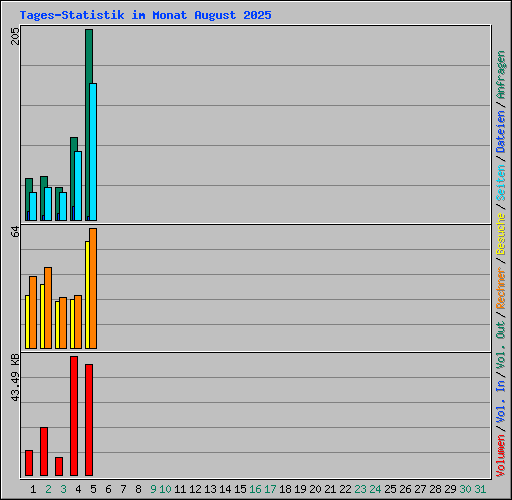Viewport: 512px width, 500px height.
Task: Click the Anfragen legend label
Action: pyautogui.click(x=501, y=75)
